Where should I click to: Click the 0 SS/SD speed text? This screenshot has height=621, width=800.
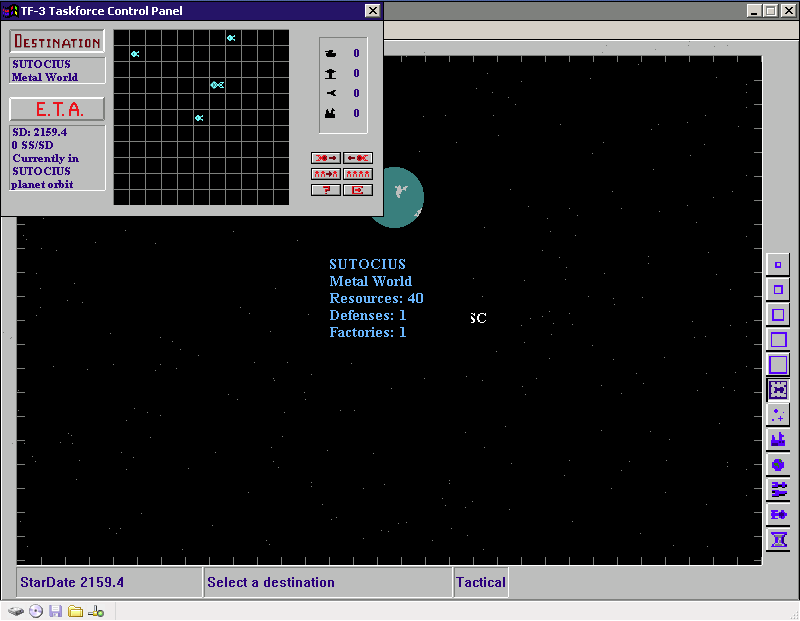[32, 145]
